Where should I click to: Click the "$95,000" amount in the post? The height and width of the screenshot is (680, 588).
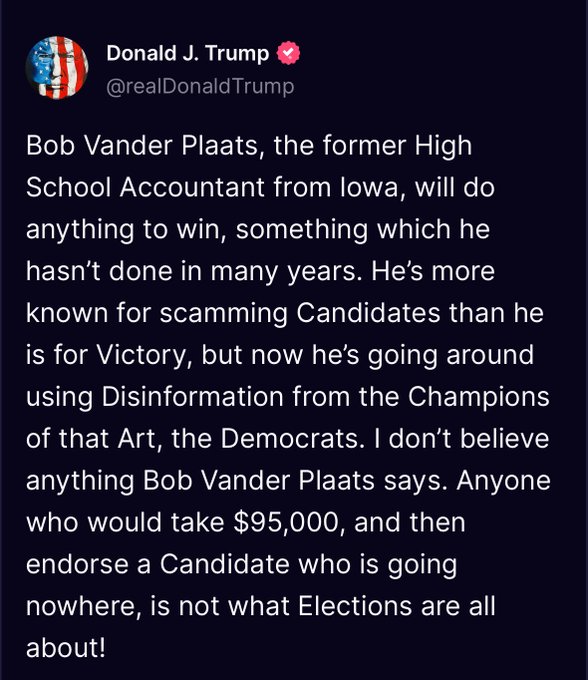286,523
